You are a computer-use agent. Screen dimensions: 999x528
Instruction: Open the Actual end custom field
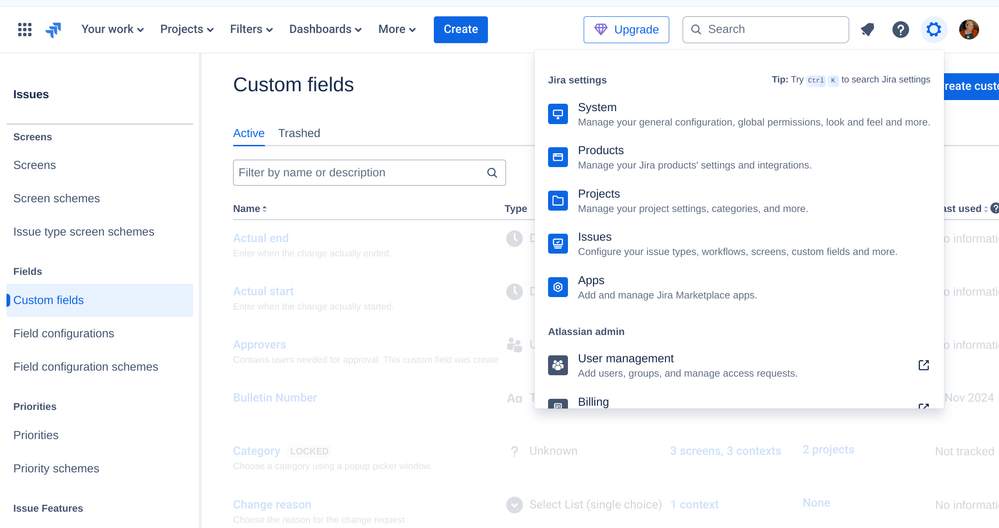(261, 238)
